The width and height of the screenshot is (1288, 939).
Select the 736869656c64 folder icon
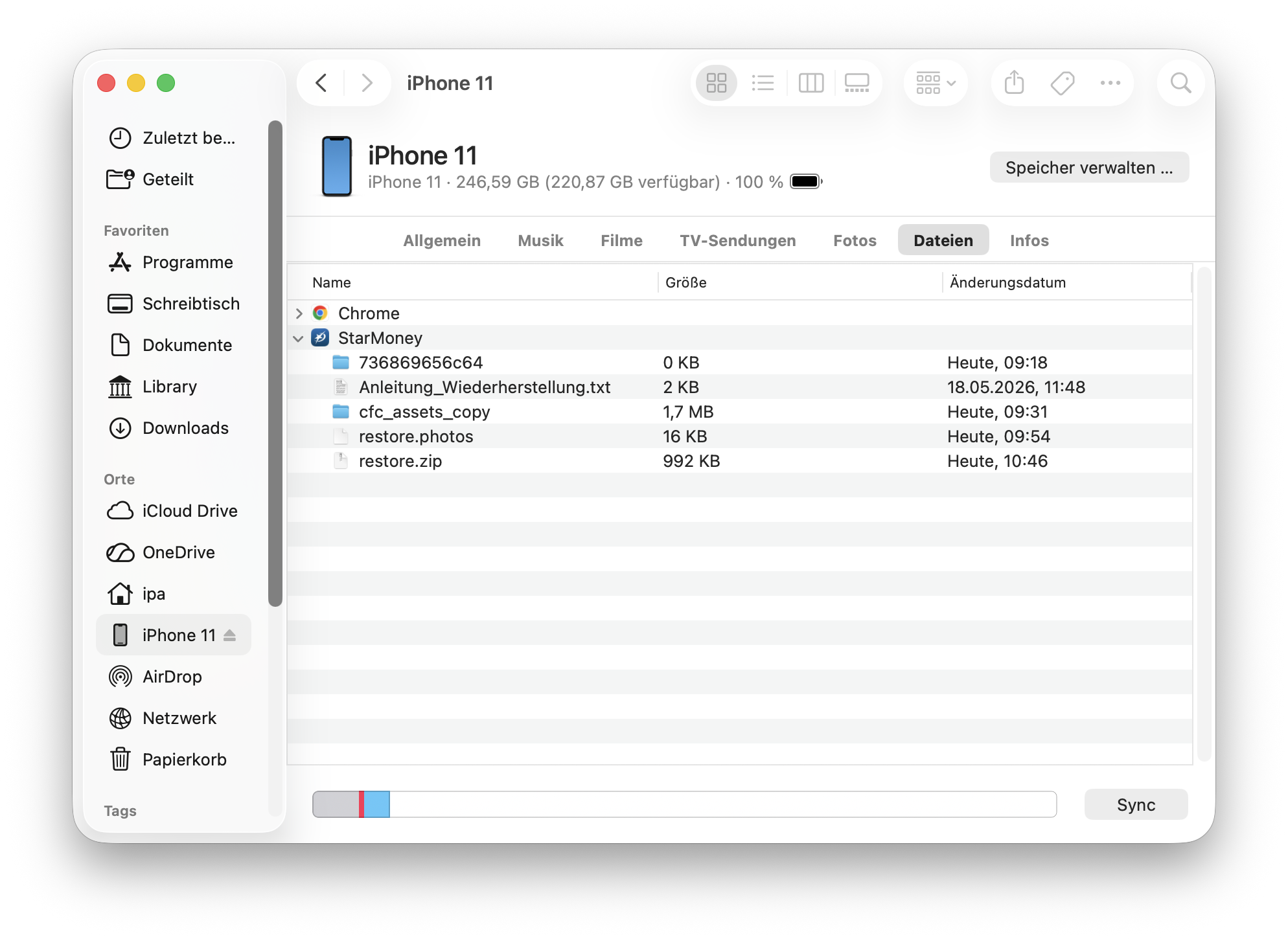pyautogui.click(x=341, y=363)
